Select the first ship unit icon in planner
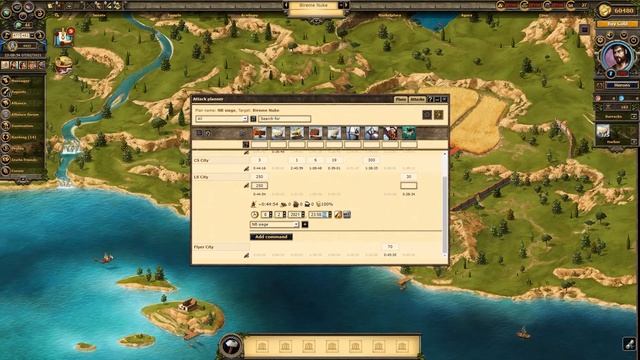The height and width of the screenshot is (360, 640). click(x=259, y=133)
